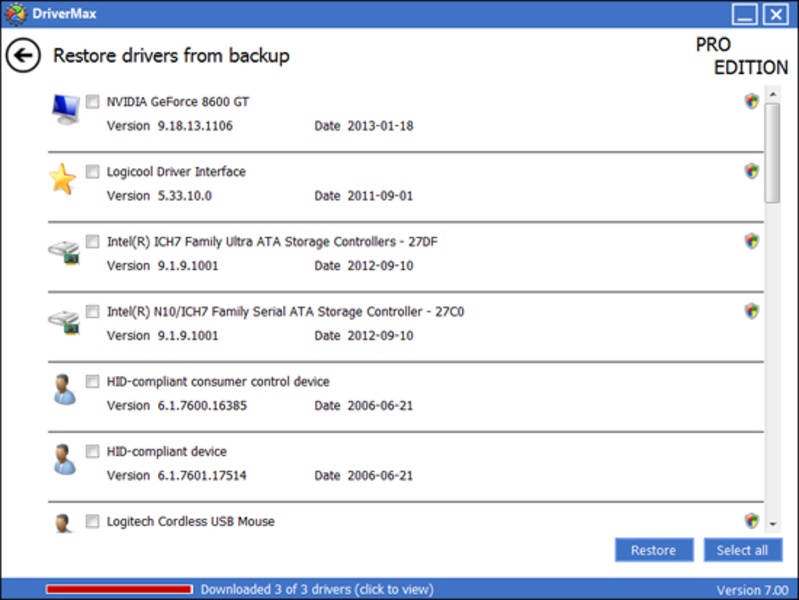The width and height of the screenshot is (799, 600).
Task: Minimize the DriverMax window
Action: [745, 14]
